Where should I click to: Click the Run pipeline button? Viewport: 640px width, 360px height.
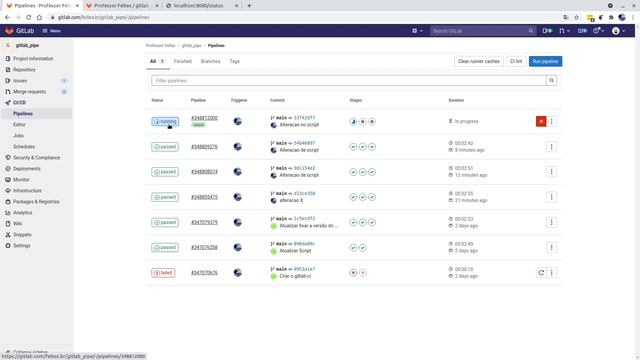tap(545, 61)
